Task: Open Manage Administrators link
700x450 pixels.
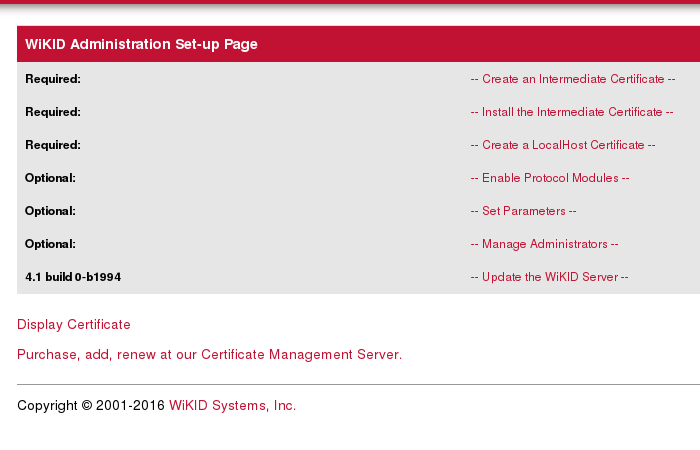Action: click(x=544, y=244)
